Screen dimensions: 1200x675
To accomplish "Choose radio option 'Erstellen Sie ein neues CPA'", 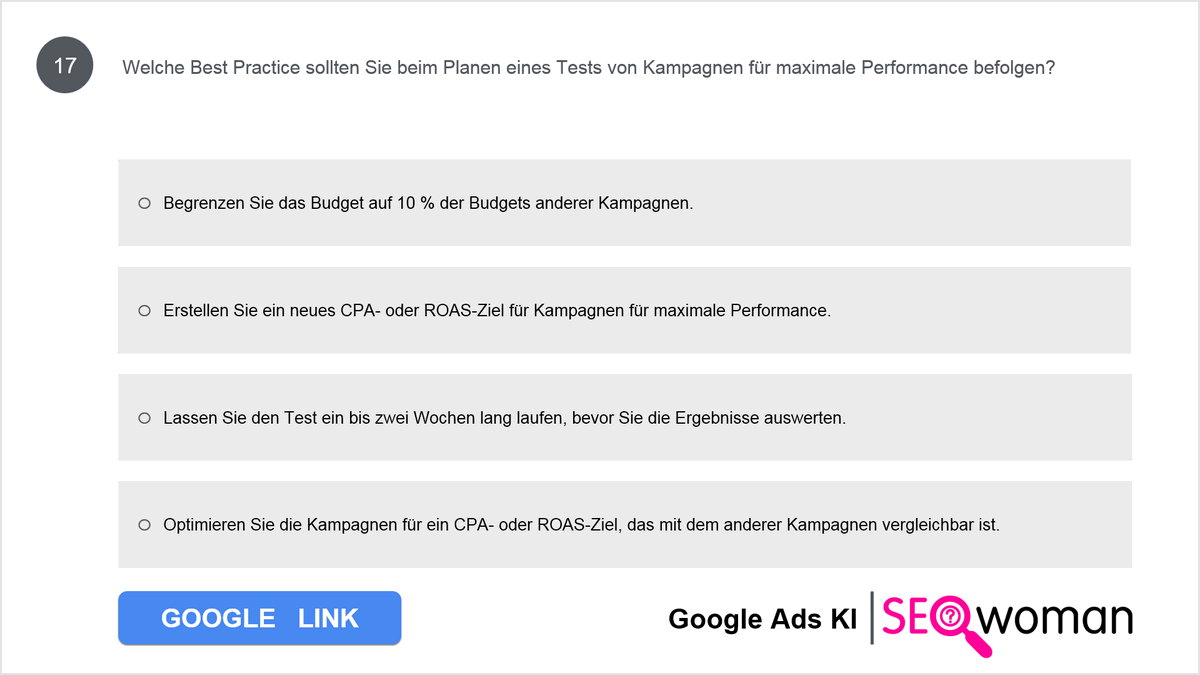I will [144, 311].
